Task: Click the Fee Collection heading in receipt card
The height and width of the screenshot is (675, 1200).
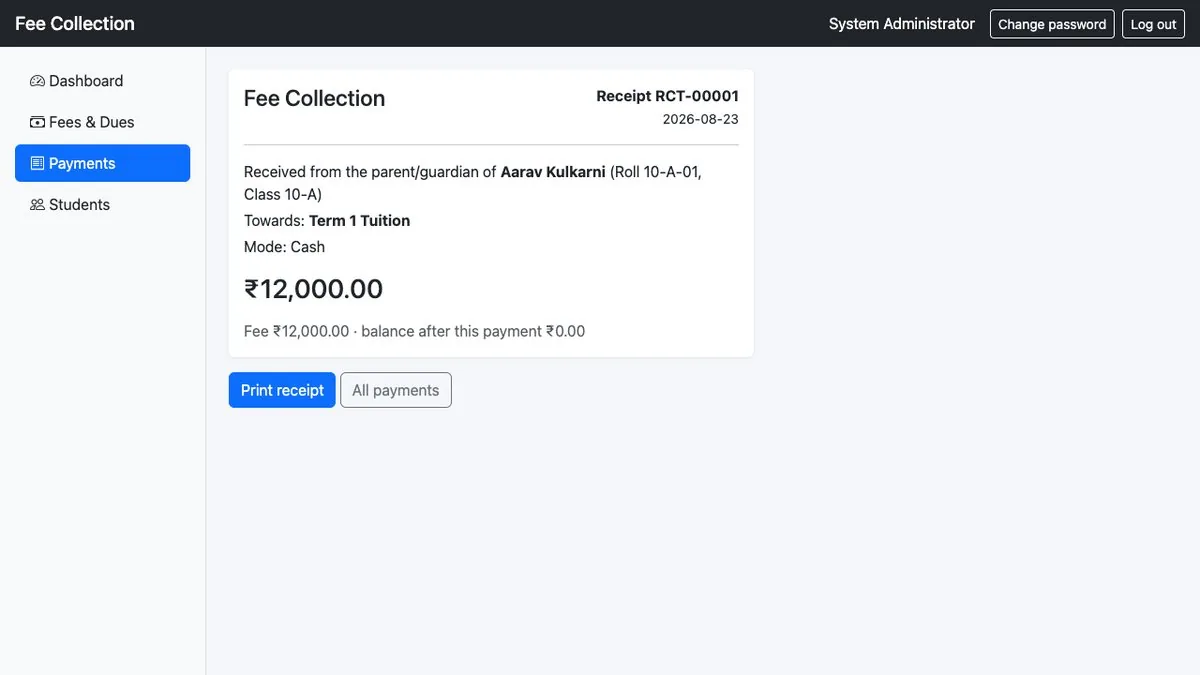Action: [x=315, y=98]
